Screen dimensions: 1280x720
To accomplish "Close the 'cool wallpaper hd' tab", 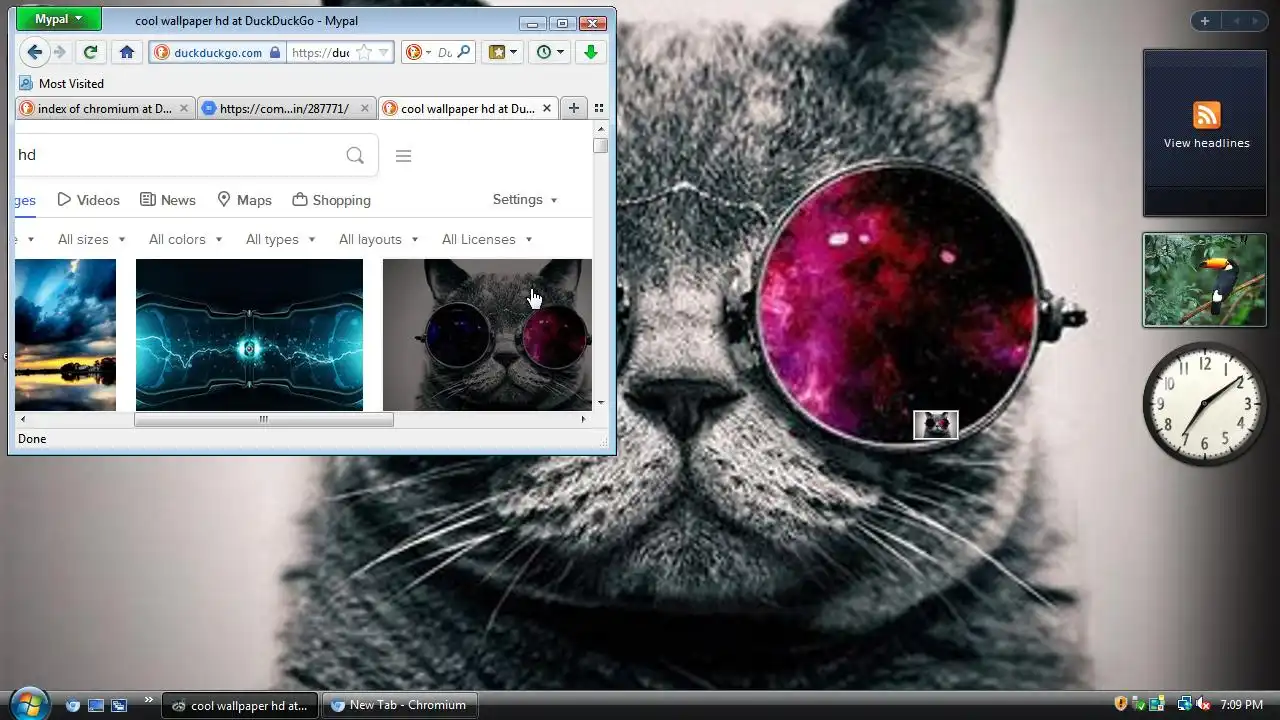I will click(x=547, y=109).
